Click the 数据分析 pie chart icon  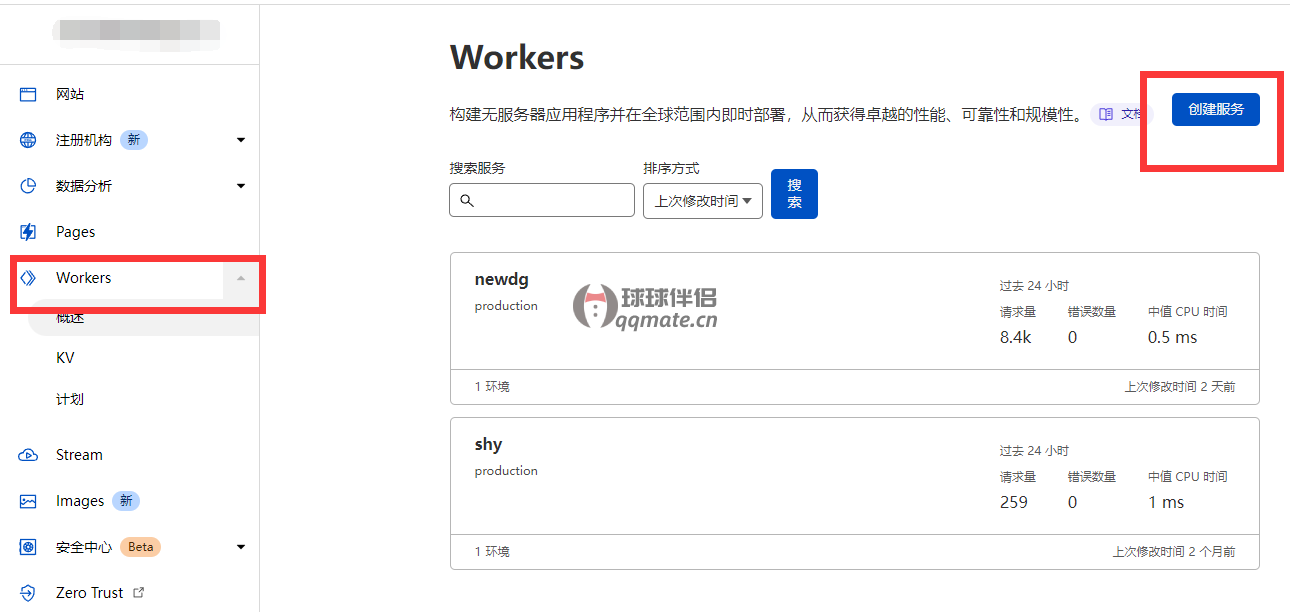click(28, 186)
